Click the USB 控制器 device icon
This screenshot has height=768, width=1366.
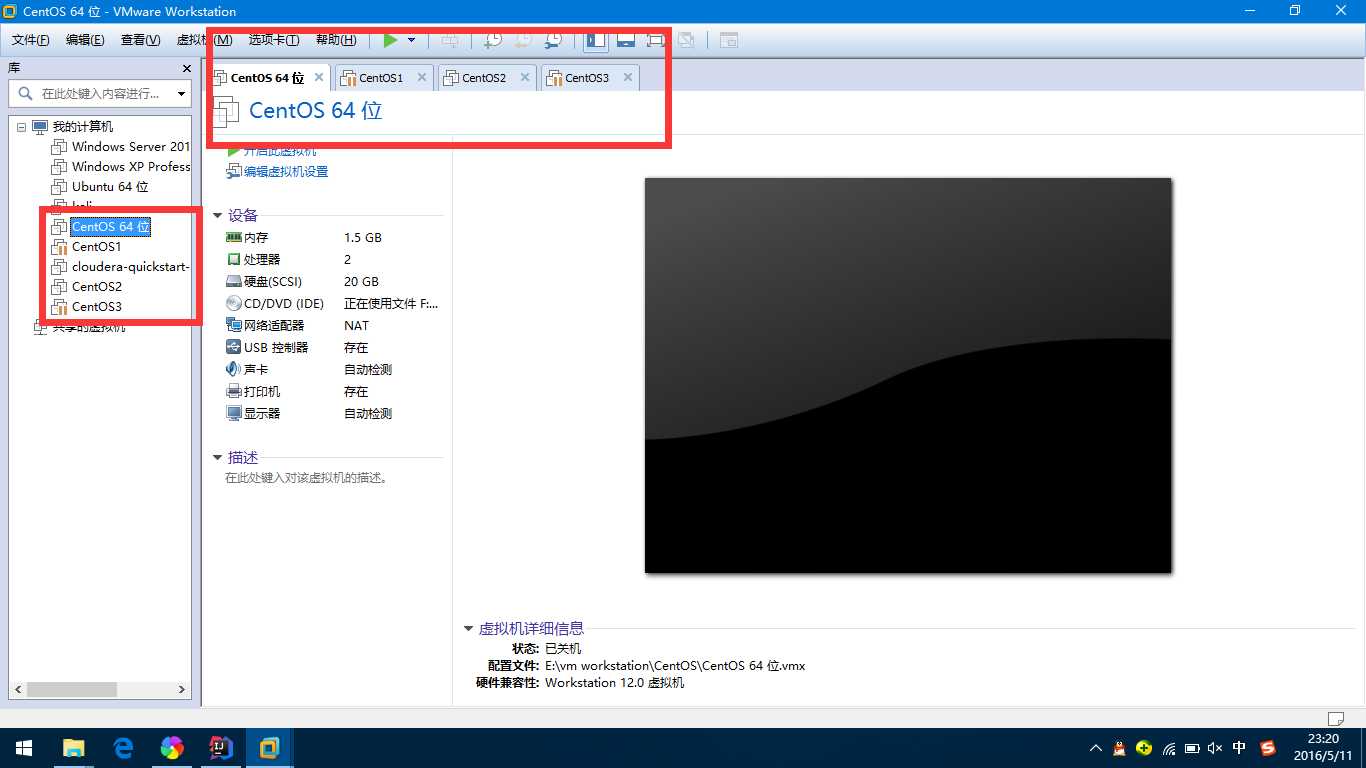pyautogui.click(x=234, y=348)
